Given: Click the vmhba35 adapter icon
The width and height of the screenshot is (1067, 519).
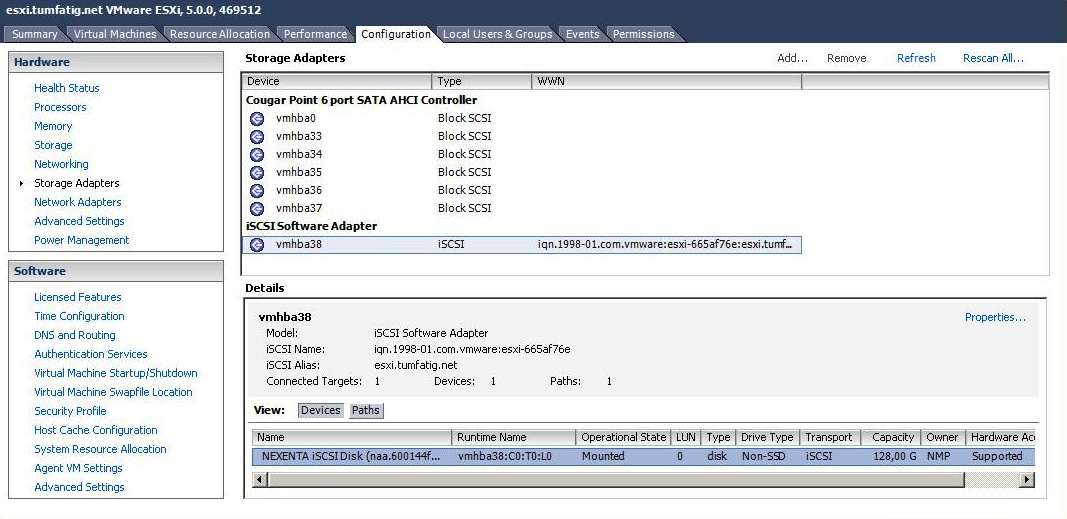Looking at the screenshot, I should click(x=257, y=173).
